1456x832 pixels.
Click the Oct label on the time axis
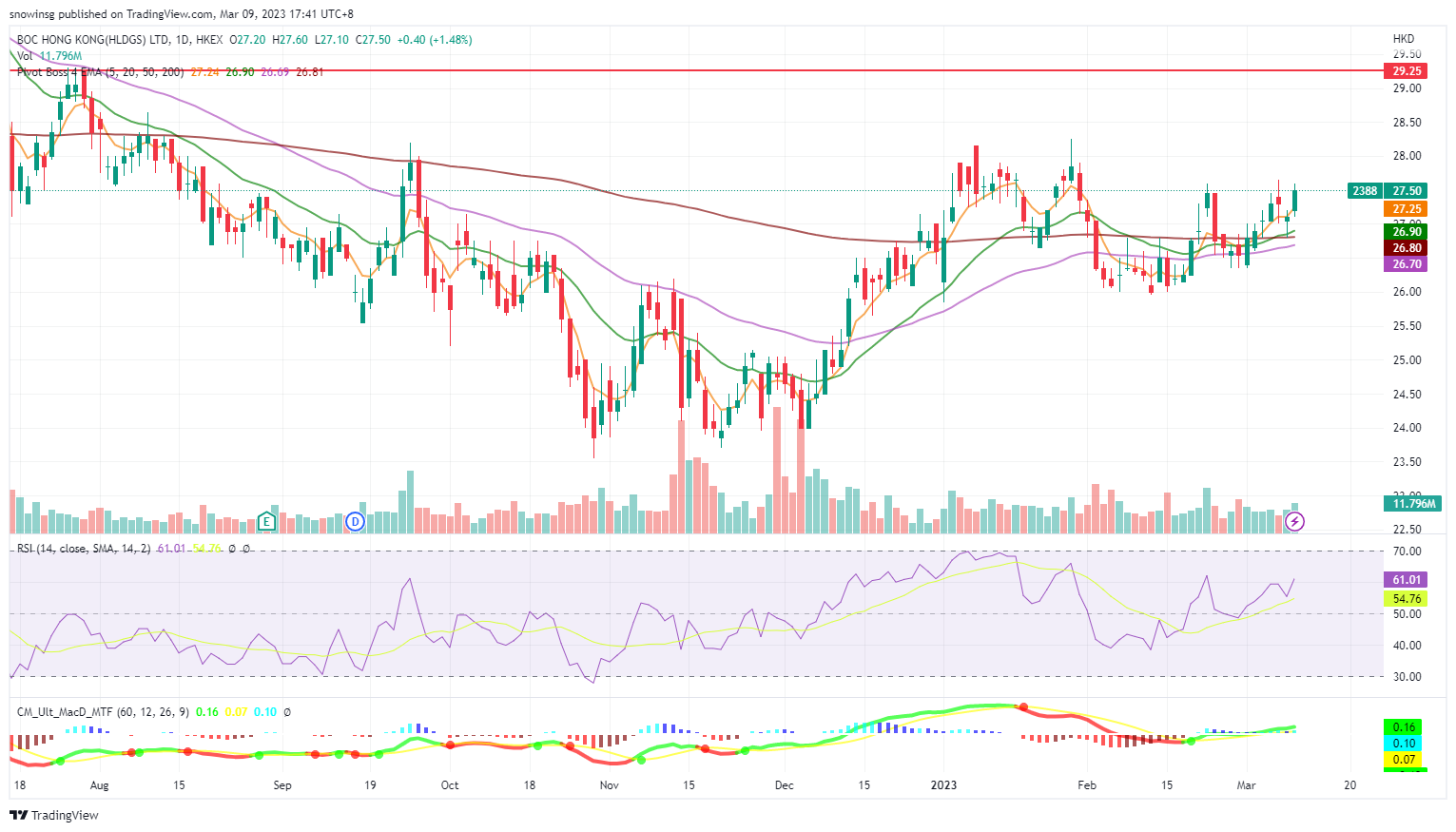pyautogui.click(x=450, y=785)
